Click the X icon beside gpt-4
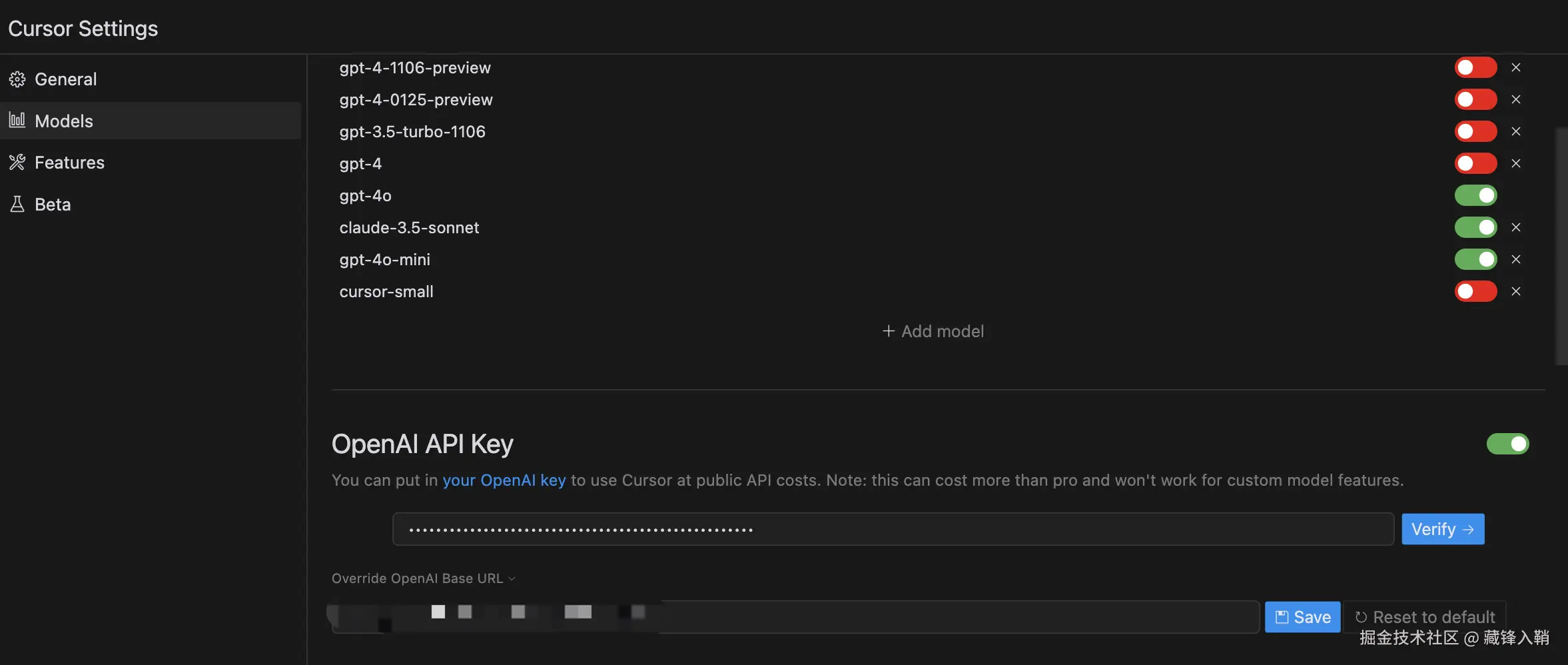This screenshot has height=665, width=1568. click(1516, 163)
